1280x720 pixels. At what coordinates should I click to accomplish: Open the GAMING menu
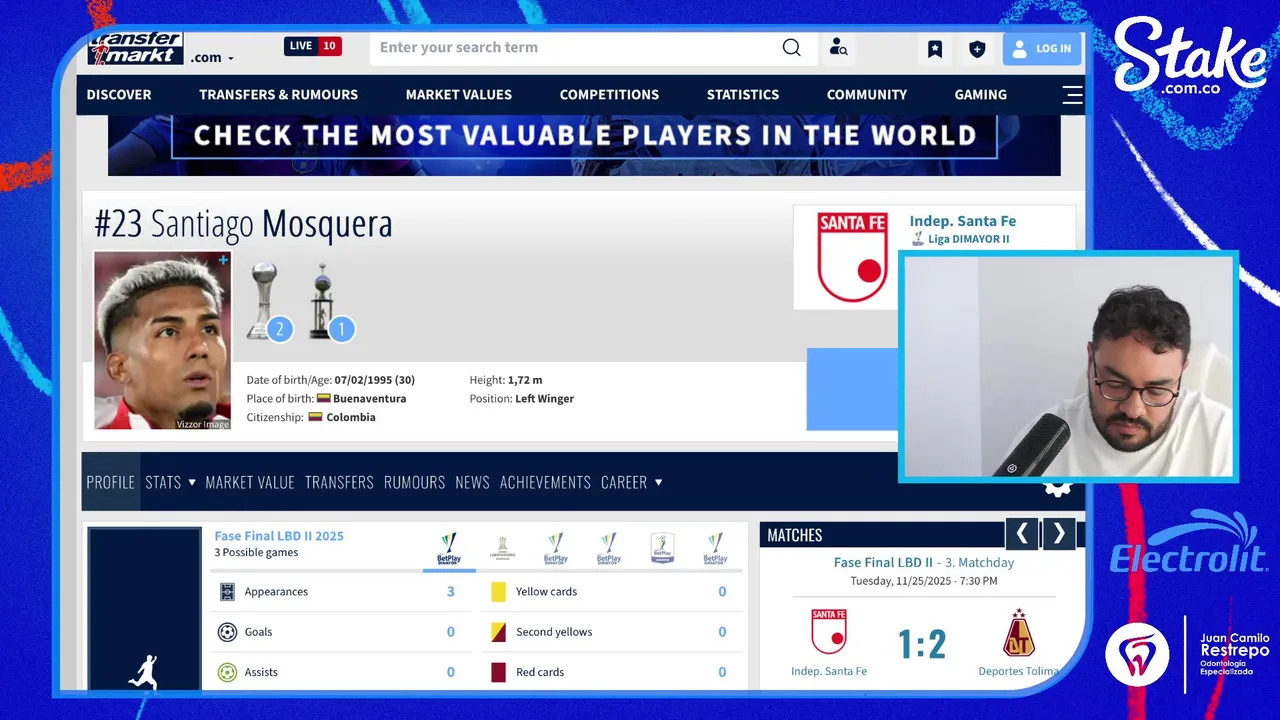coord(981,95)
